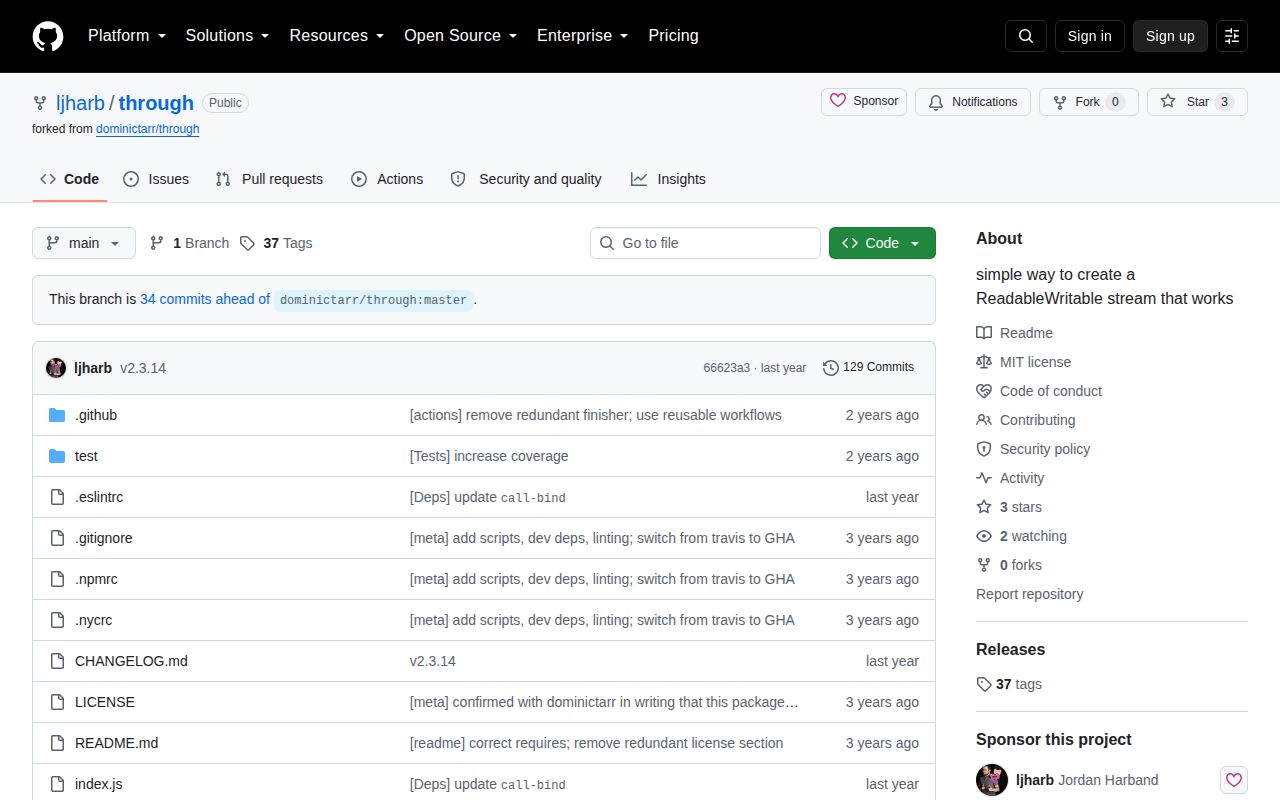Open the ljharb owner link in the title
This screenshot has width=1280, height=800.
coord(80,103)
